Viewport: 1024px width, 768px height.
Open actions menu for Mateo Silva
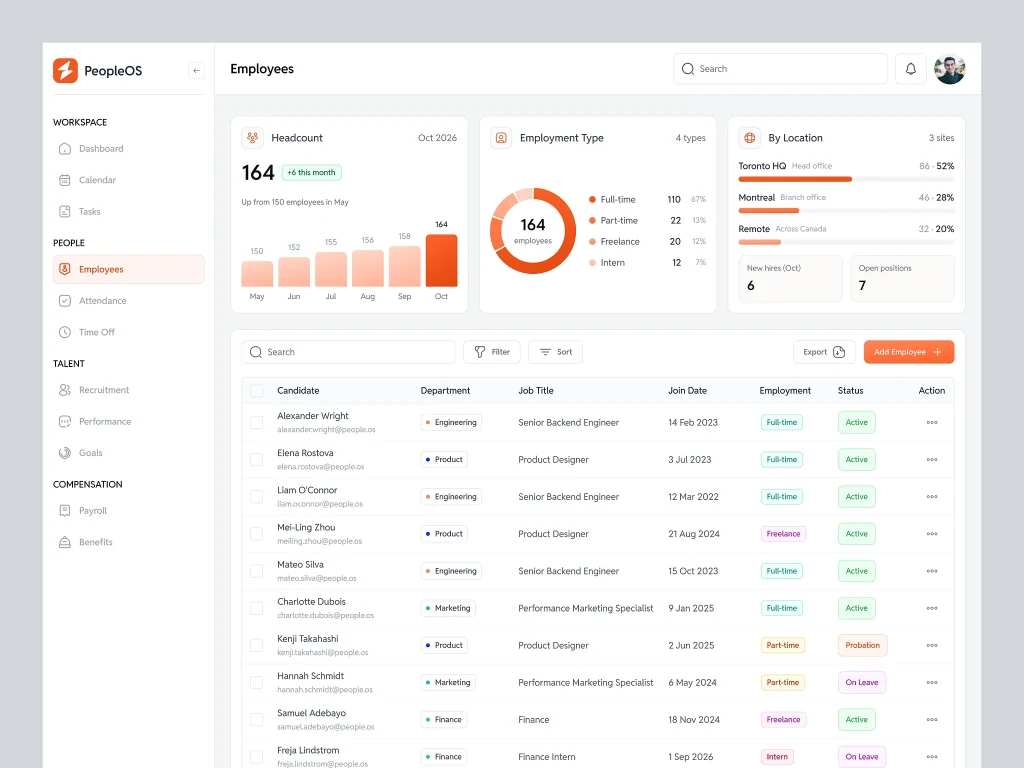(932, 571)
